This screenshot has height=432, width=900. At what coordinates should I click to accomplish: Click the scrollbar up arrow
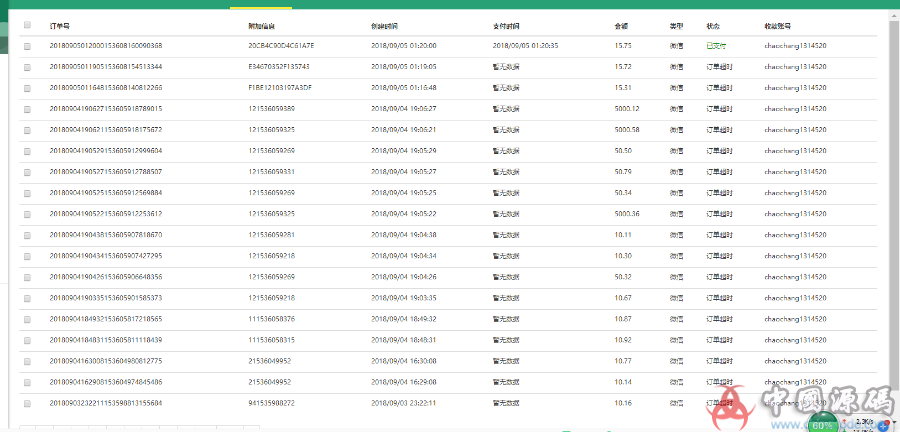pyautogui.click(x=893, y=14)
